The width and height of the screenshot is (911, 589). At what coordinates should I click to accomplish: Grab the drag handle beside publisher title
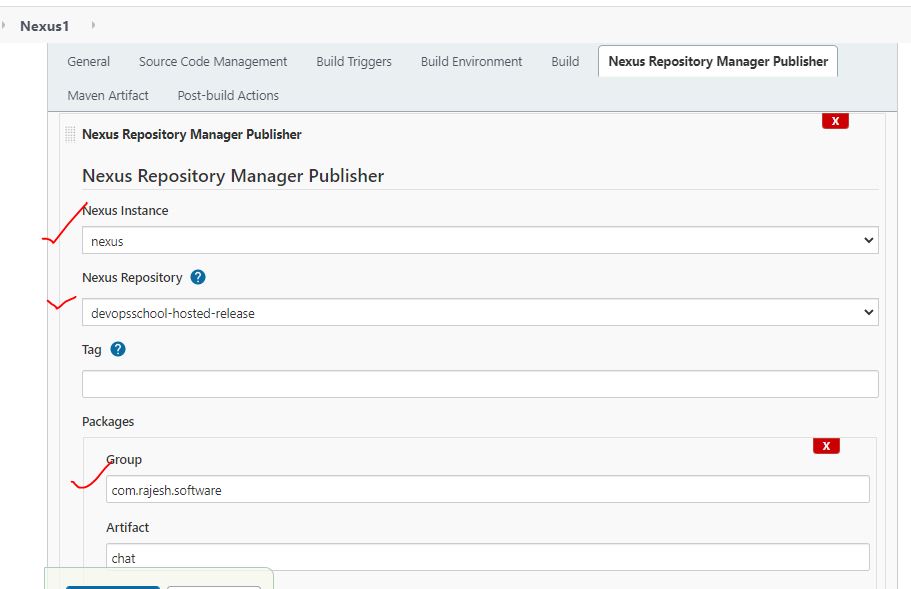(70, 134)
